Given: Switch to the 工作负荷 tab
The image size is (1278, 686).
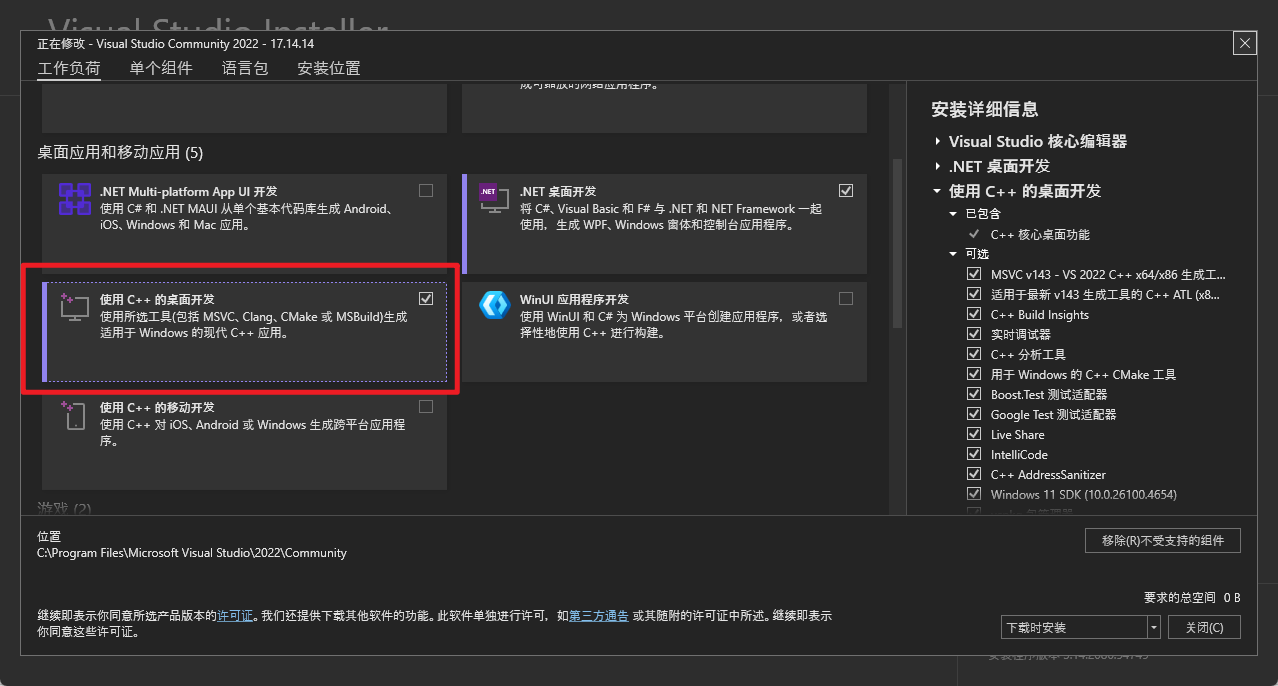Looking at the screenshot, I should [69, 69].
